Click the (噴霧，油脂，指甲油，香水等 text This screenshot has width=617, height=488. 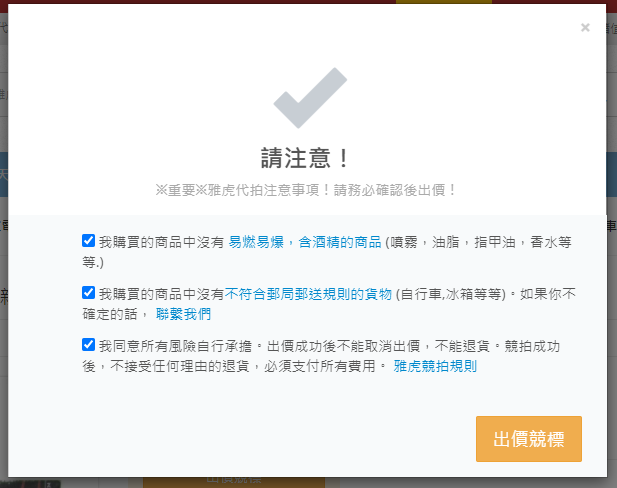coord(478,242)
